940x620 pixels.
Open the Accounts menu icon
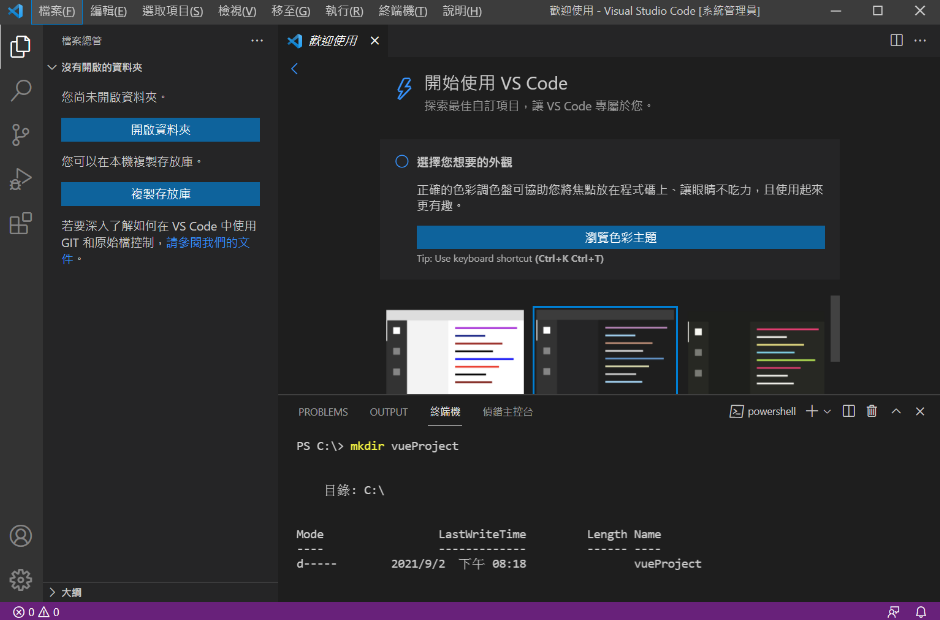tap(20, 536)
